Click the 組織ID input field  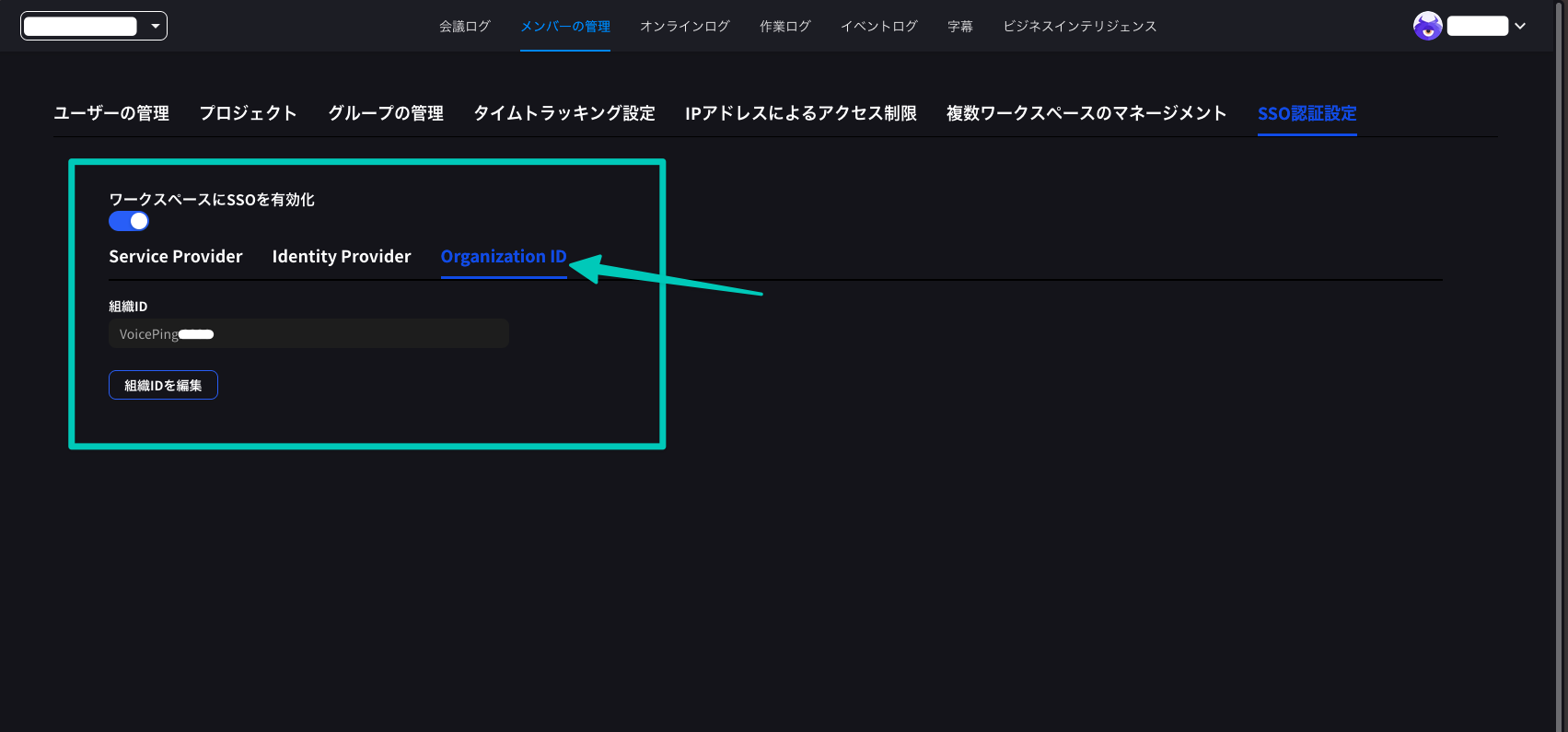(x=308, y=333)
